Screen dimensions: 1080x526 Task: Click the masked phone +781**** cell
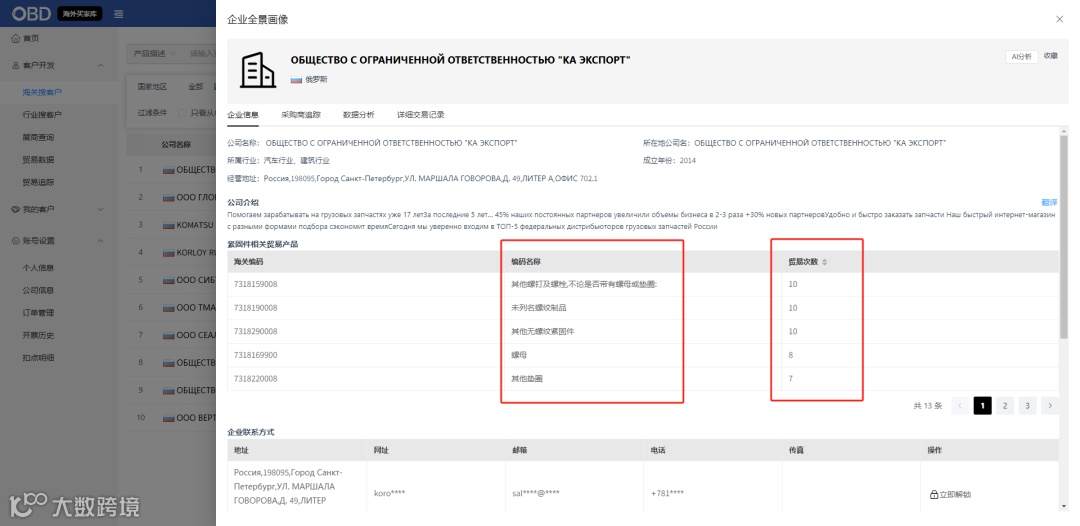click(667, 494)
